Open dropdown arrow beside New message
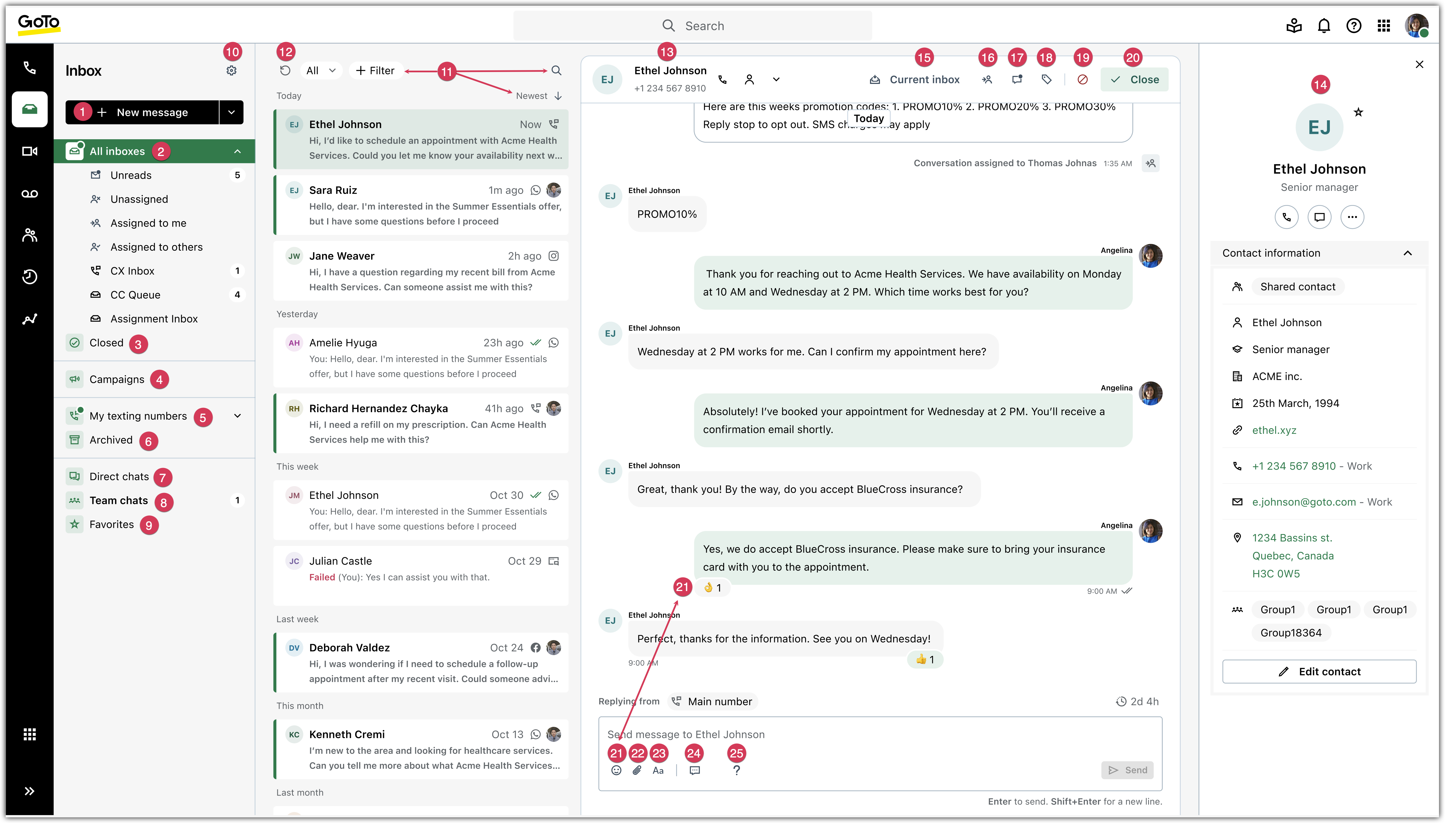The image size is (1456, 823). pyautogui.click(x=232, y=113)
